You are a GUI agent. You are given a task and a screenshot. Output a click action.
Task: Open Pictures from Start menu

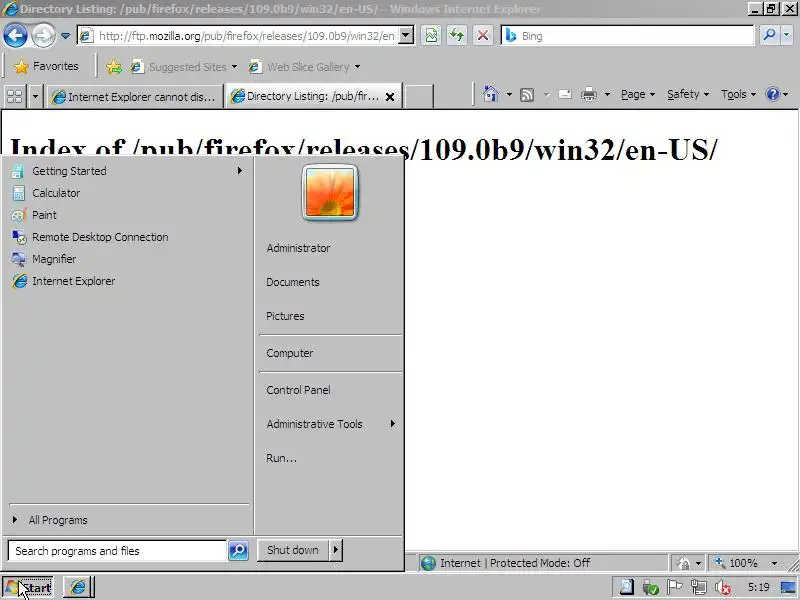pos(285,316)
